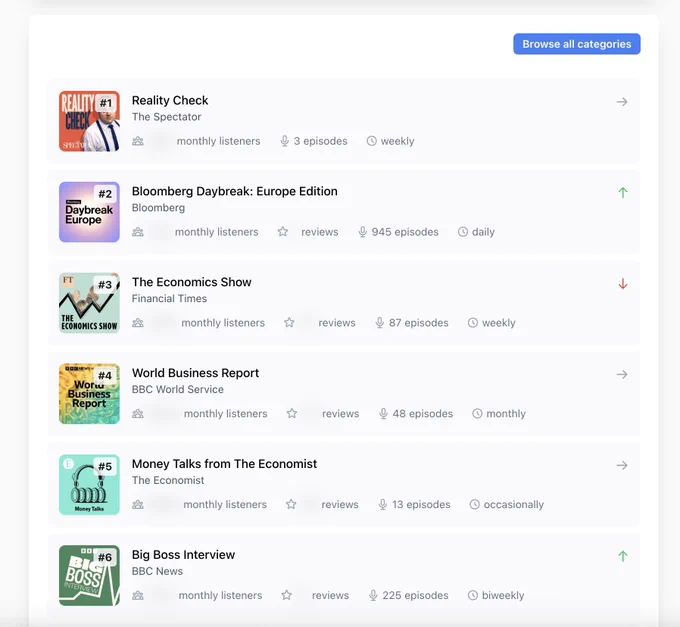Click the clock icon beside biweekly
This screenshot has width=680, height=627.
[x=473, y=595]
